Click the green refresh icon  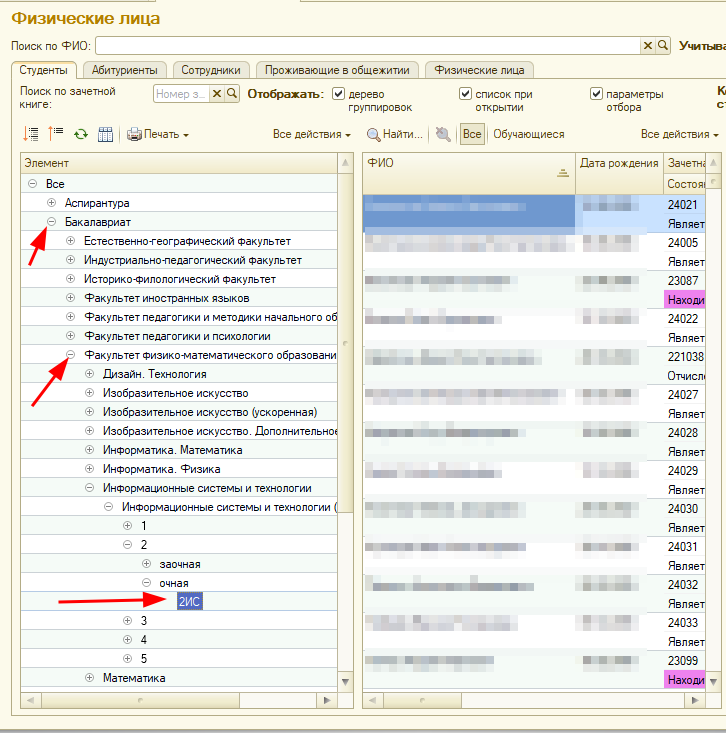click(x=80, y=134)
